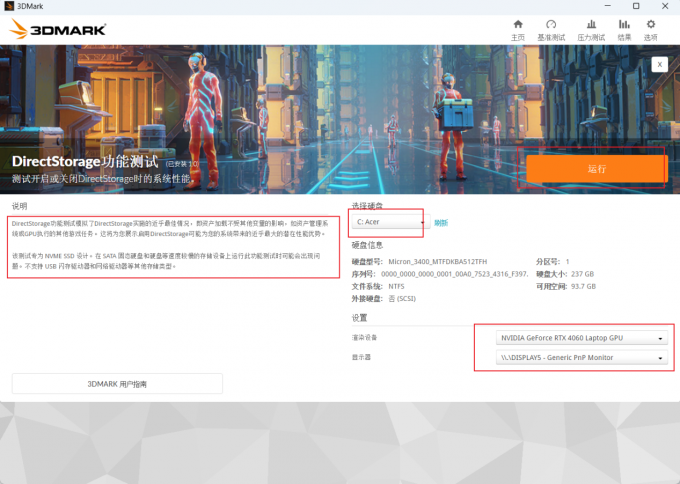Click the 说明 description heading
This screenshot has width=680, height=484.
(x=20, y=206)
